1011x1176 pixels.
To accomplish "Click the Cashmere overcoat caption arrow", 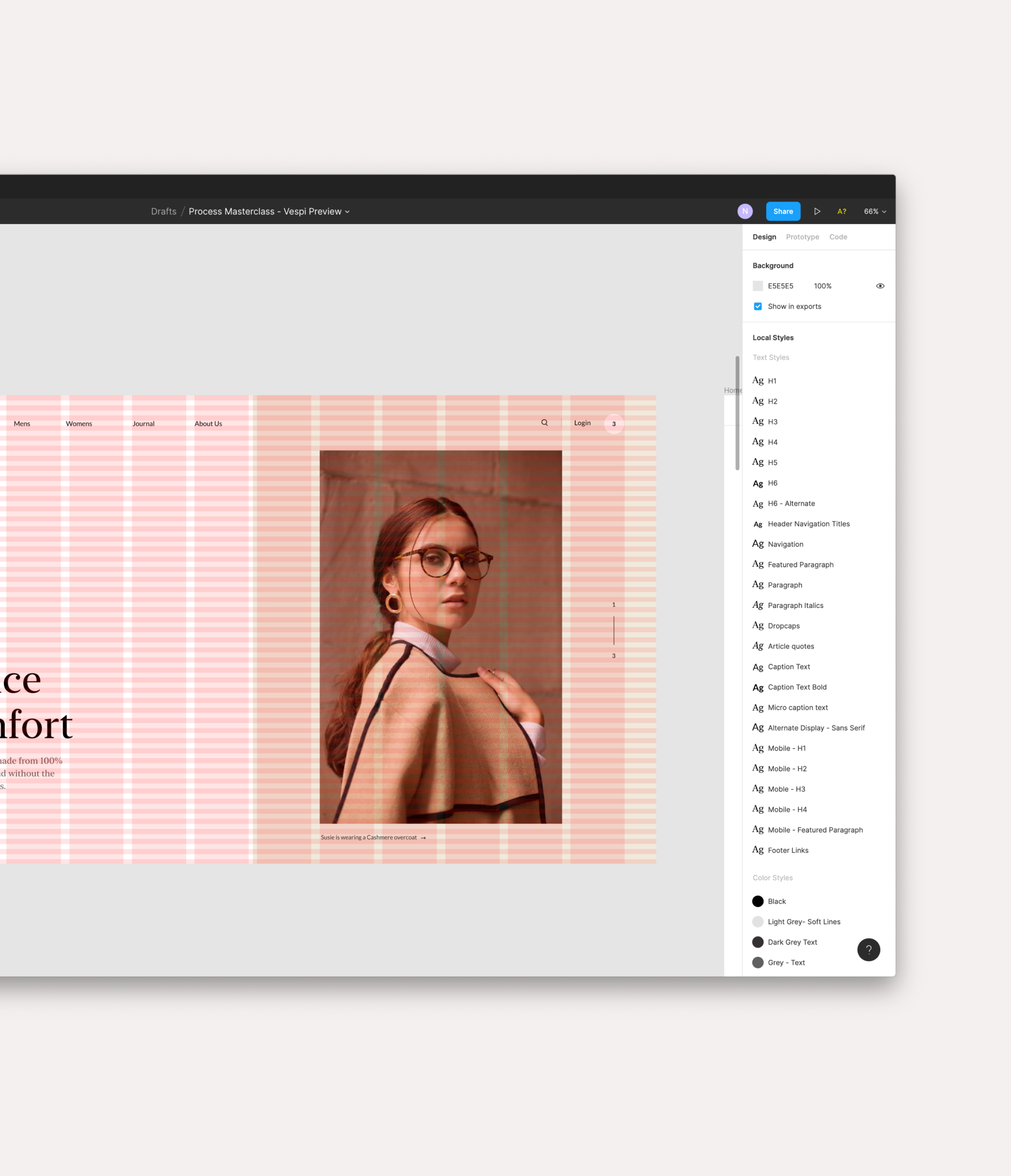I will click(x=423, y=838).
